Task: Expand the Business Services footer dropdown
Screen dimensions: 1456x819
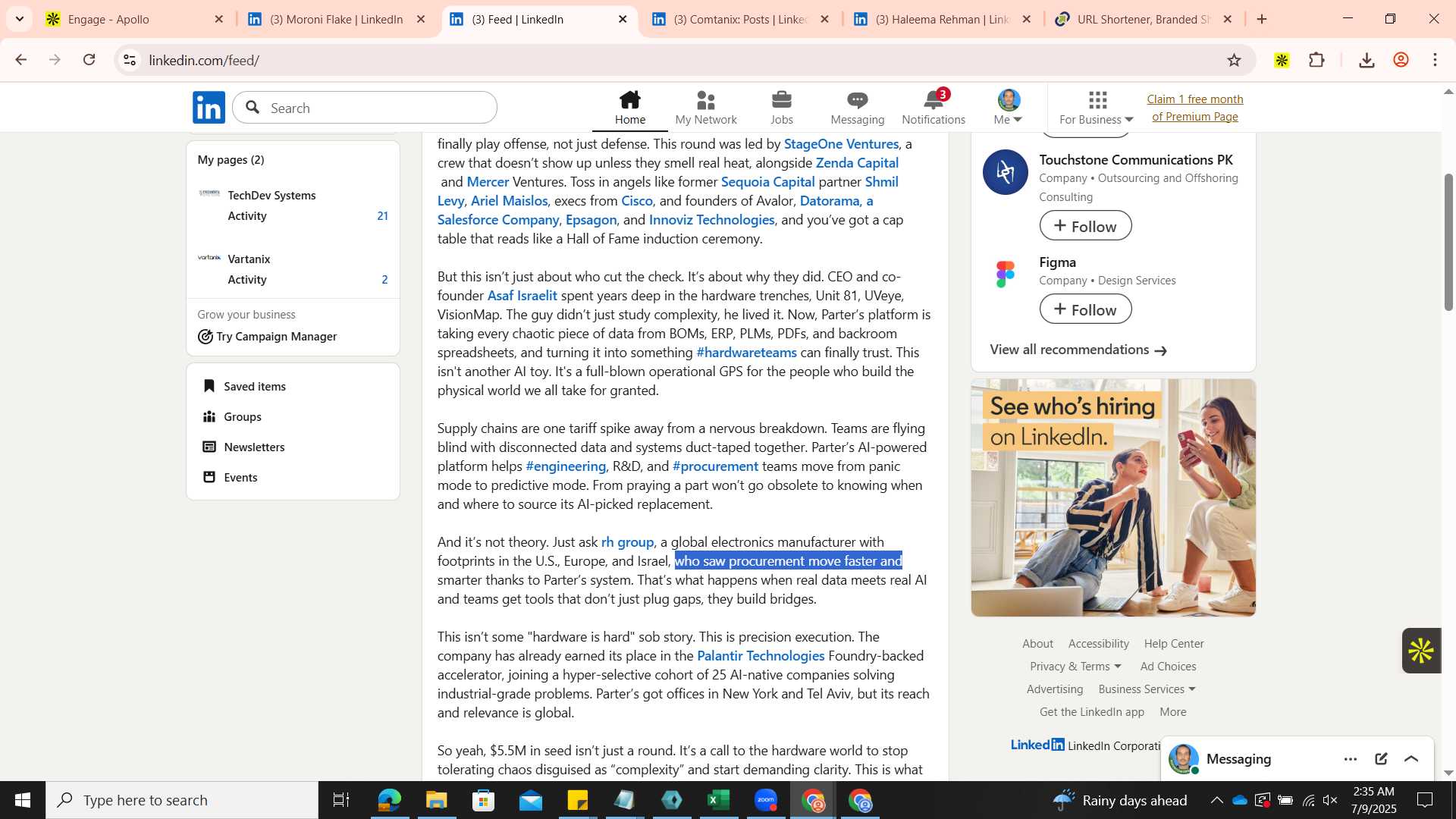Action: 1147,689
